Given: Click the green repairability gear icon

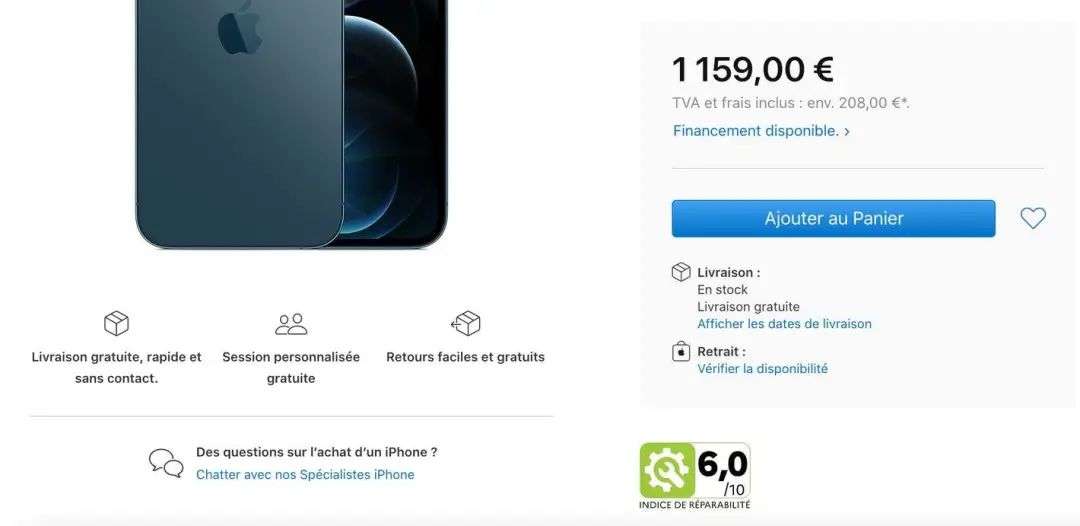Looking at the screenshot, I should point(666,470).
